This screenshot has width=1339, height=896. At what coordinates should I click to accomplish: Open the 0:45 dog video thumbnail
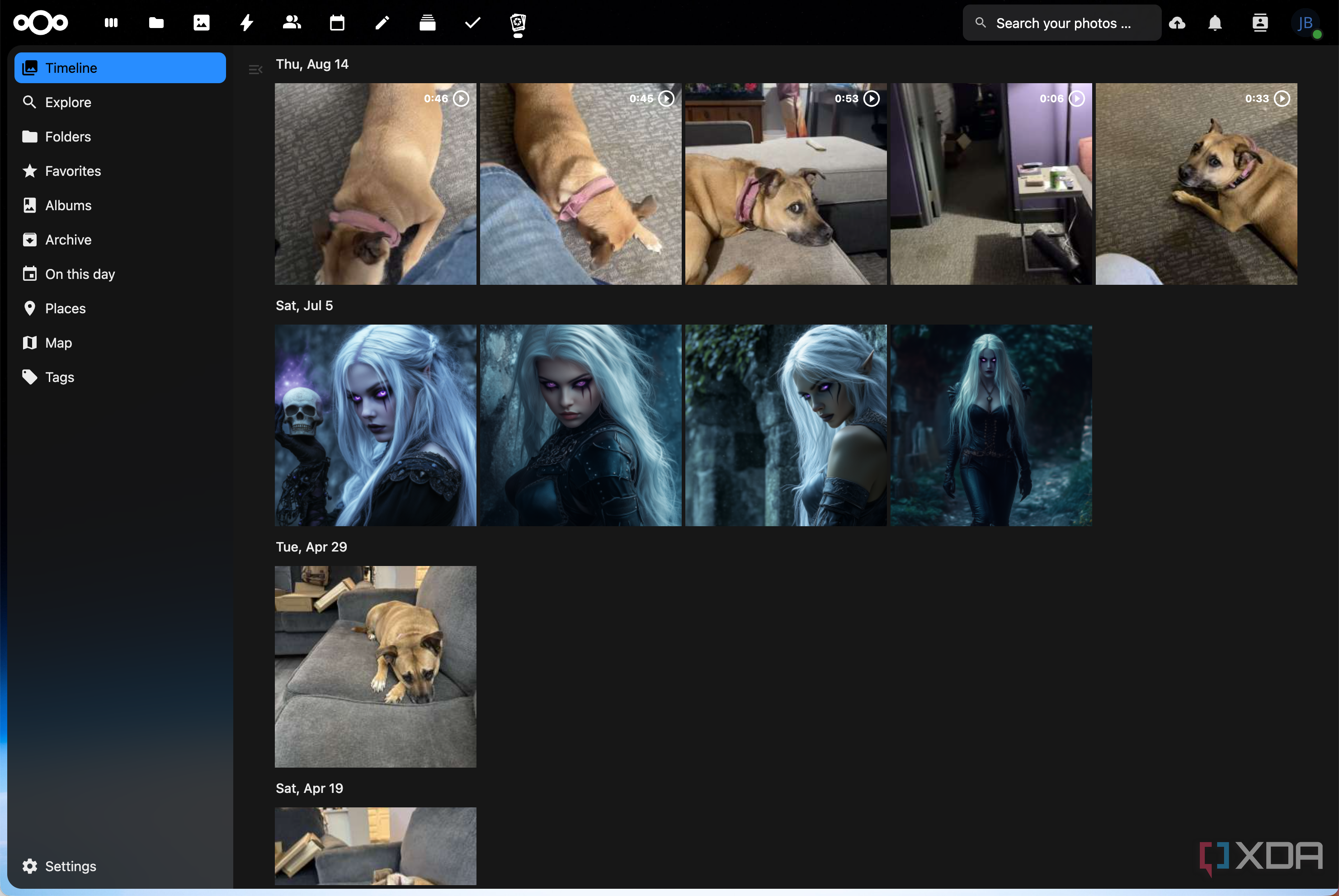580,184
